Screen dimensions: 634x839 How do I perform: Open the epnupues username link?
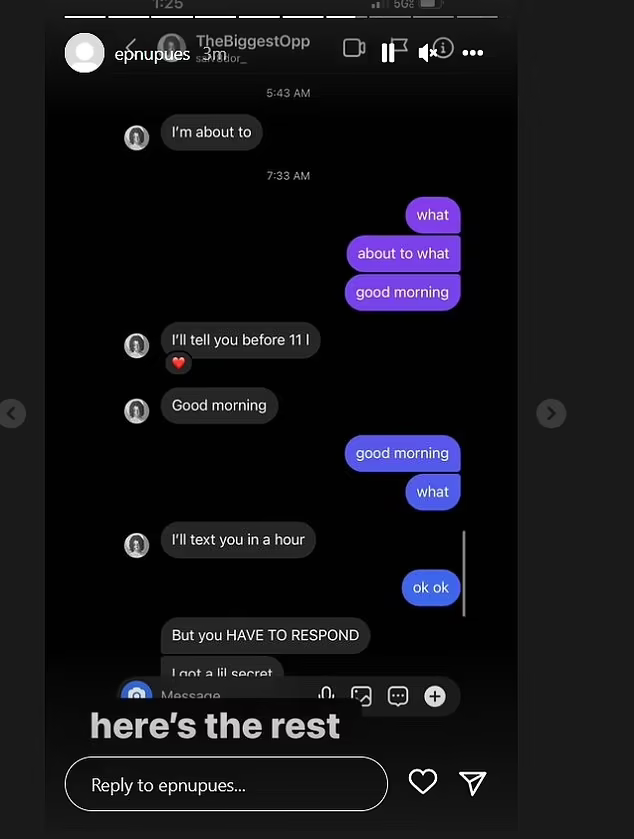[x=152, y=54]
